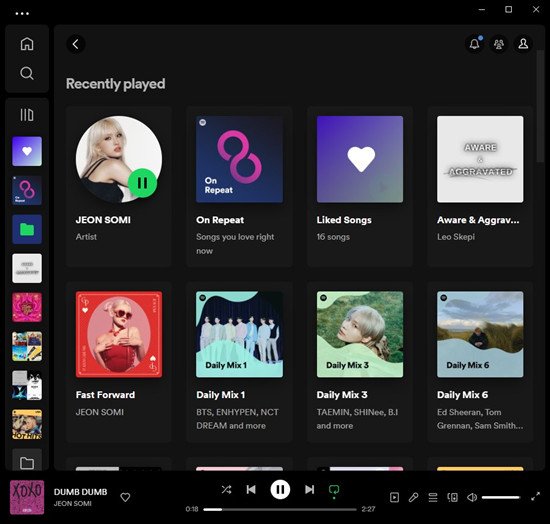Click "Songs you love right now" description
550x524 pixels.
click(235, 244)
